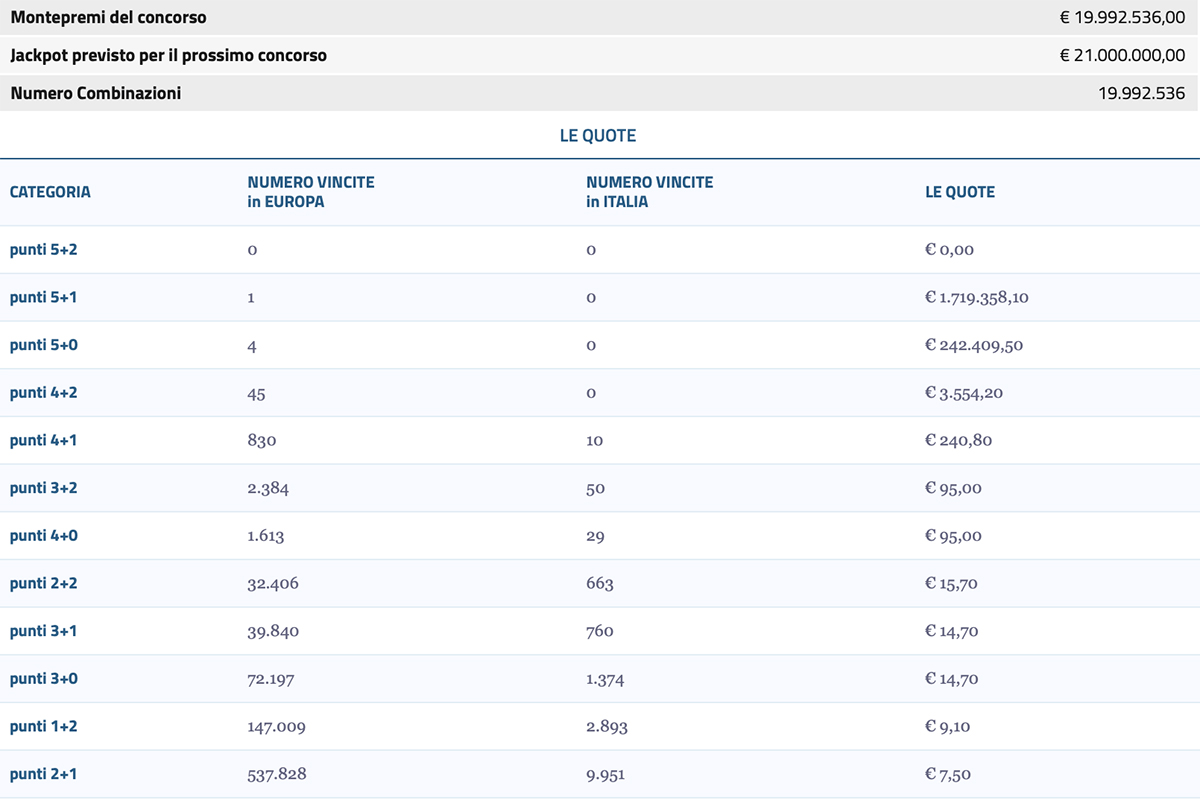Click the Italy wins value 9.951
1200x803 pixels.
(x=606, y=774)
